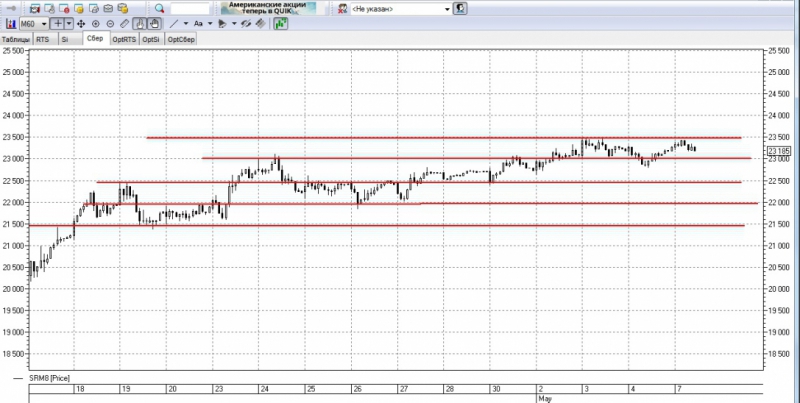Select the ruler measurement tool
Screen dimensions: 800x403
pos(124,23)
